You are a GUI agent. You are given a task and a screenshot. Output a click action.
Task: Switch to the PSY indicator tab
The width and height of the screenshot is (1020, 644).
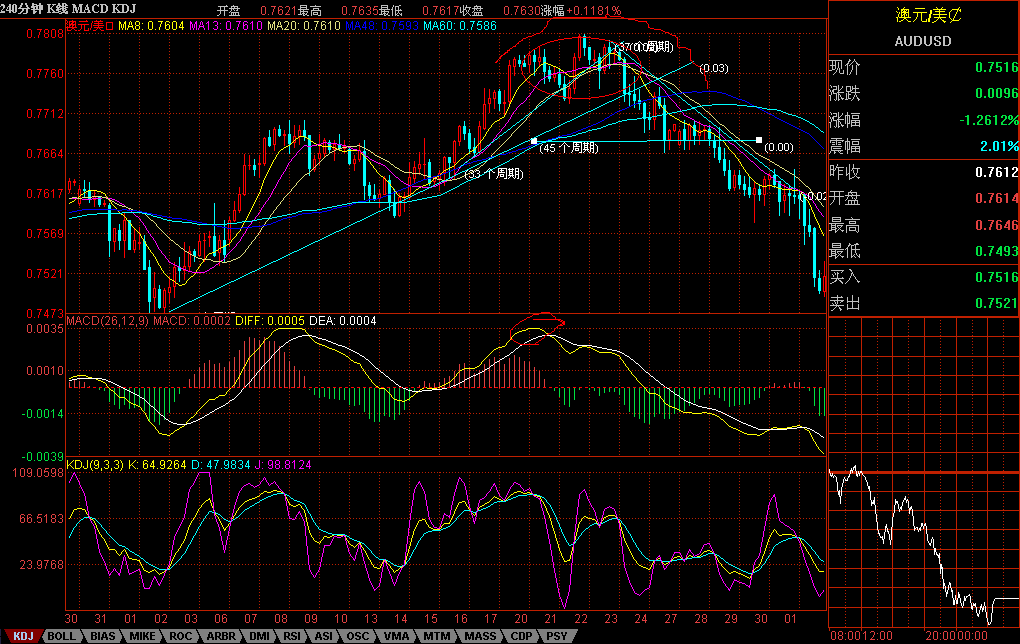pos(555,636)
